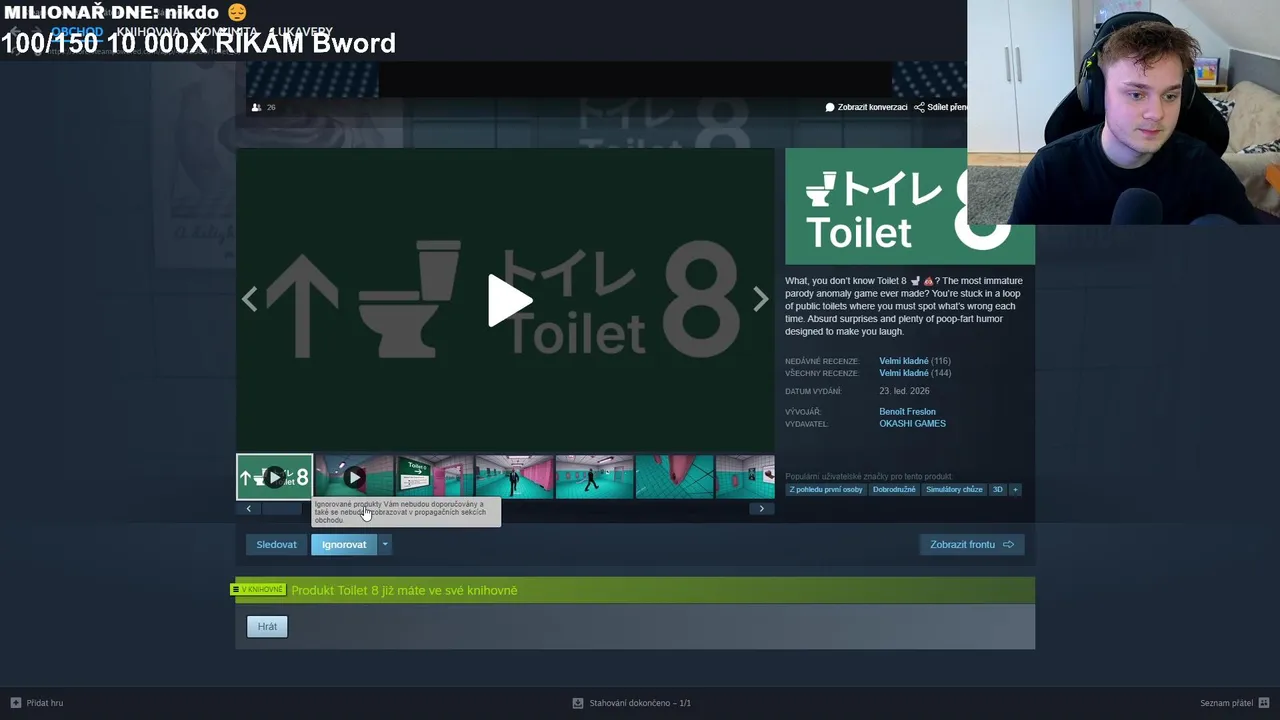Select the first trailer thumbnail with logo
This screenshot has width=1280, height=720.
[274, 477]
